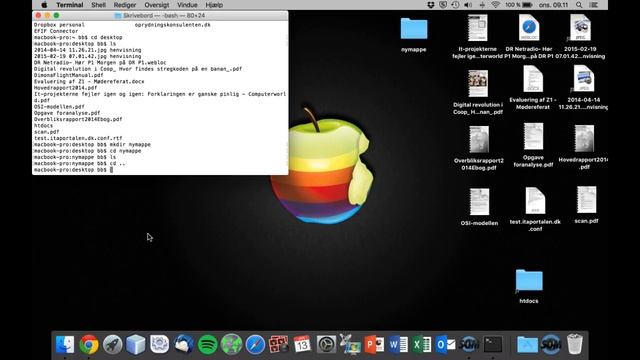The width and height of the screenshot is (640, 360).
Task: Select test.itaportalen.dk.conf desktop file
Action: [x=535, y=209]
